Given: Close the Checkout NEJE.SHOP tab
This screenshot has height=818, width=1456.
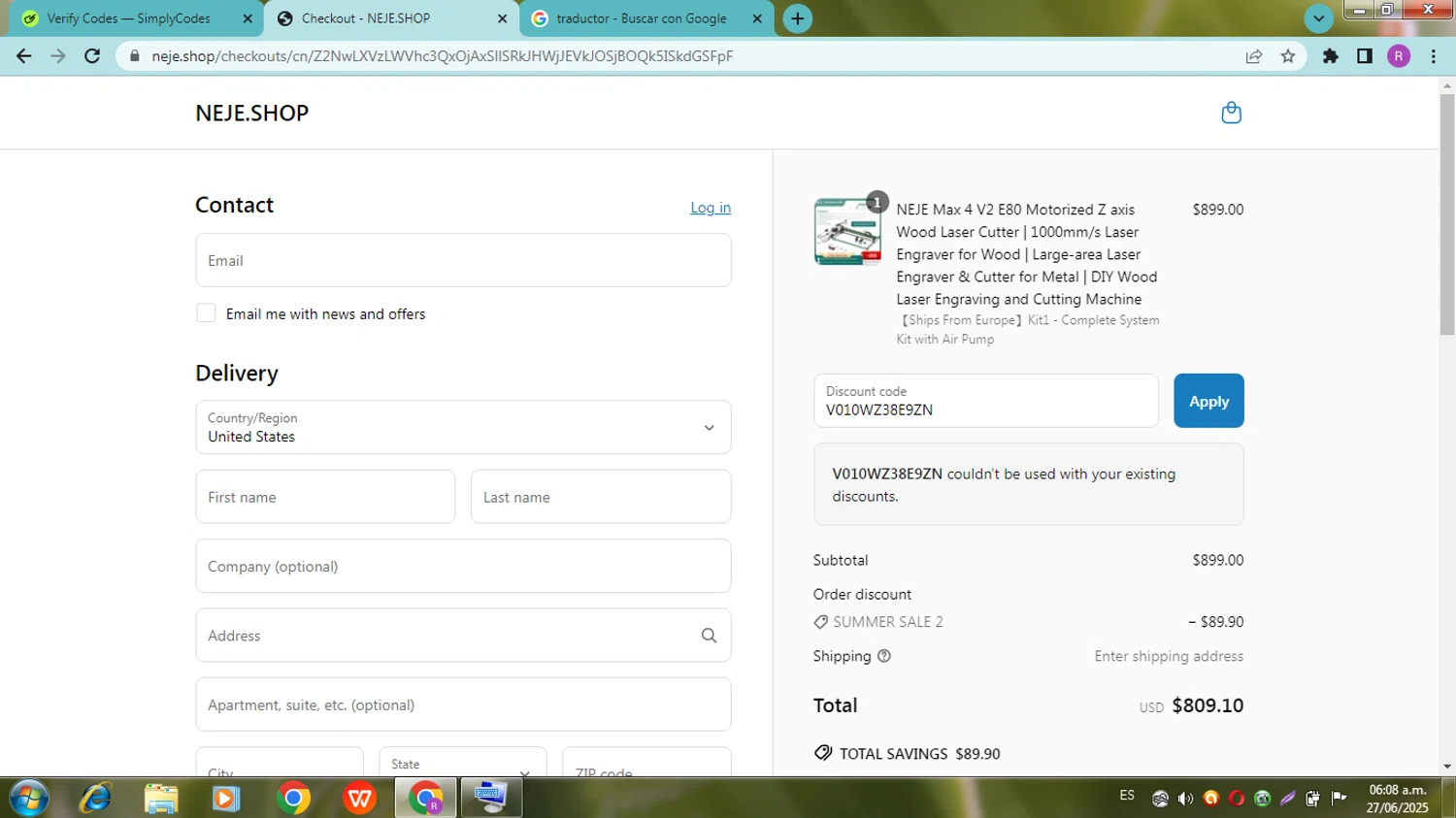Looking at the screenshot, I should click(502, 18).
